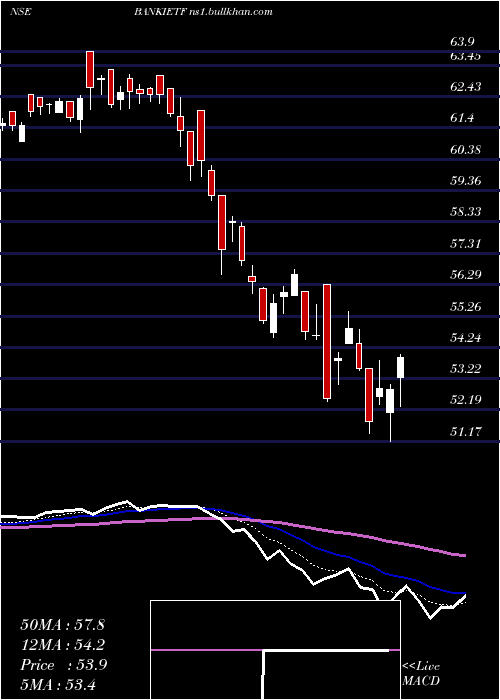Select the 63.45 price axis label

click(466, 56)
